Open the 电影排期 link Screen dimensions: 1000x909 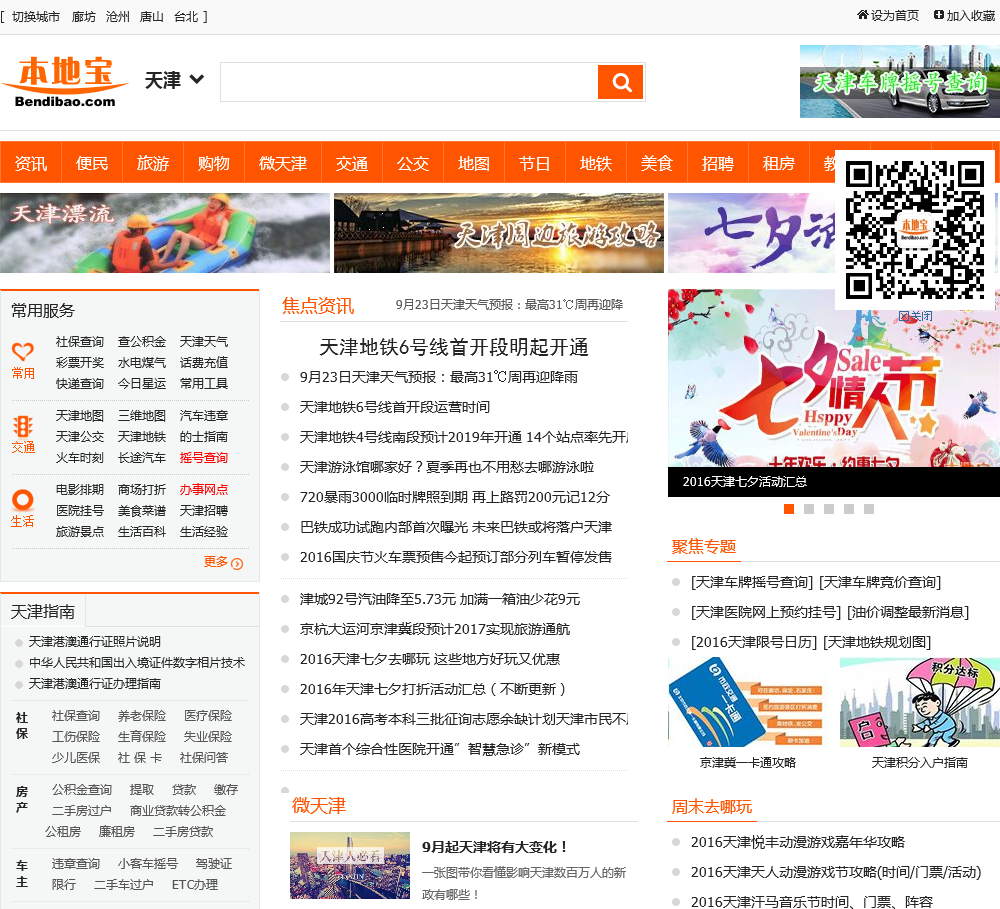pyautogui.click(x=80, y=489)
